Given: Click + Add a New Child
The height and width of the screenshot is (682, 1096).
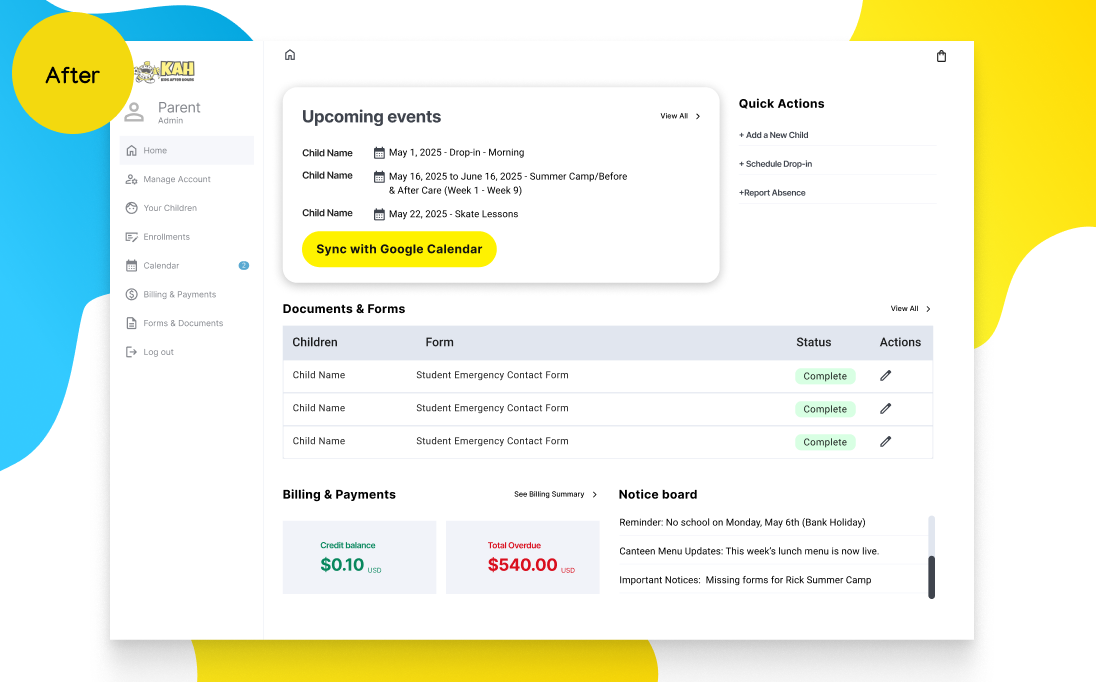Looking at the screenshot, I should click(774, 135).
